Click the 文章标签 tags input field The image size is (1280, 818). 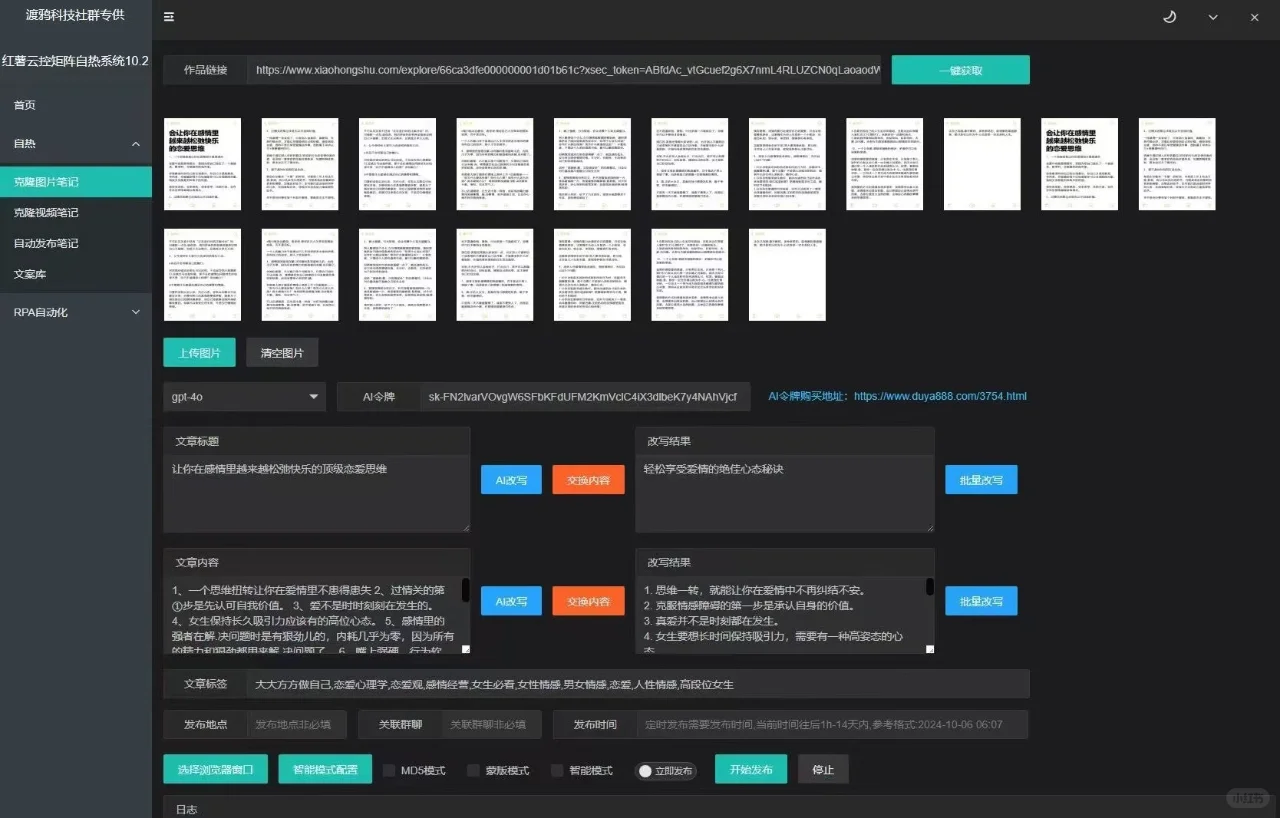pyautogui.click(x=638, y=684)
